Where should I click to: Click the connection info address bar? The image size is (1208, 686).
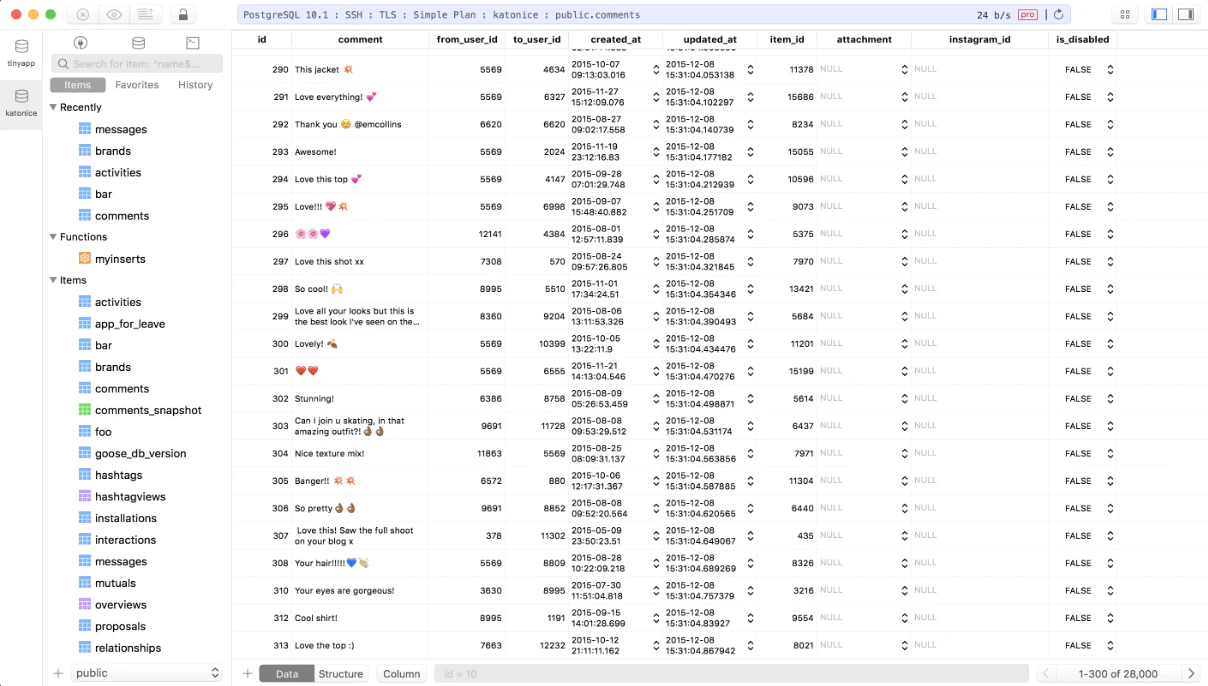(653, 15)
